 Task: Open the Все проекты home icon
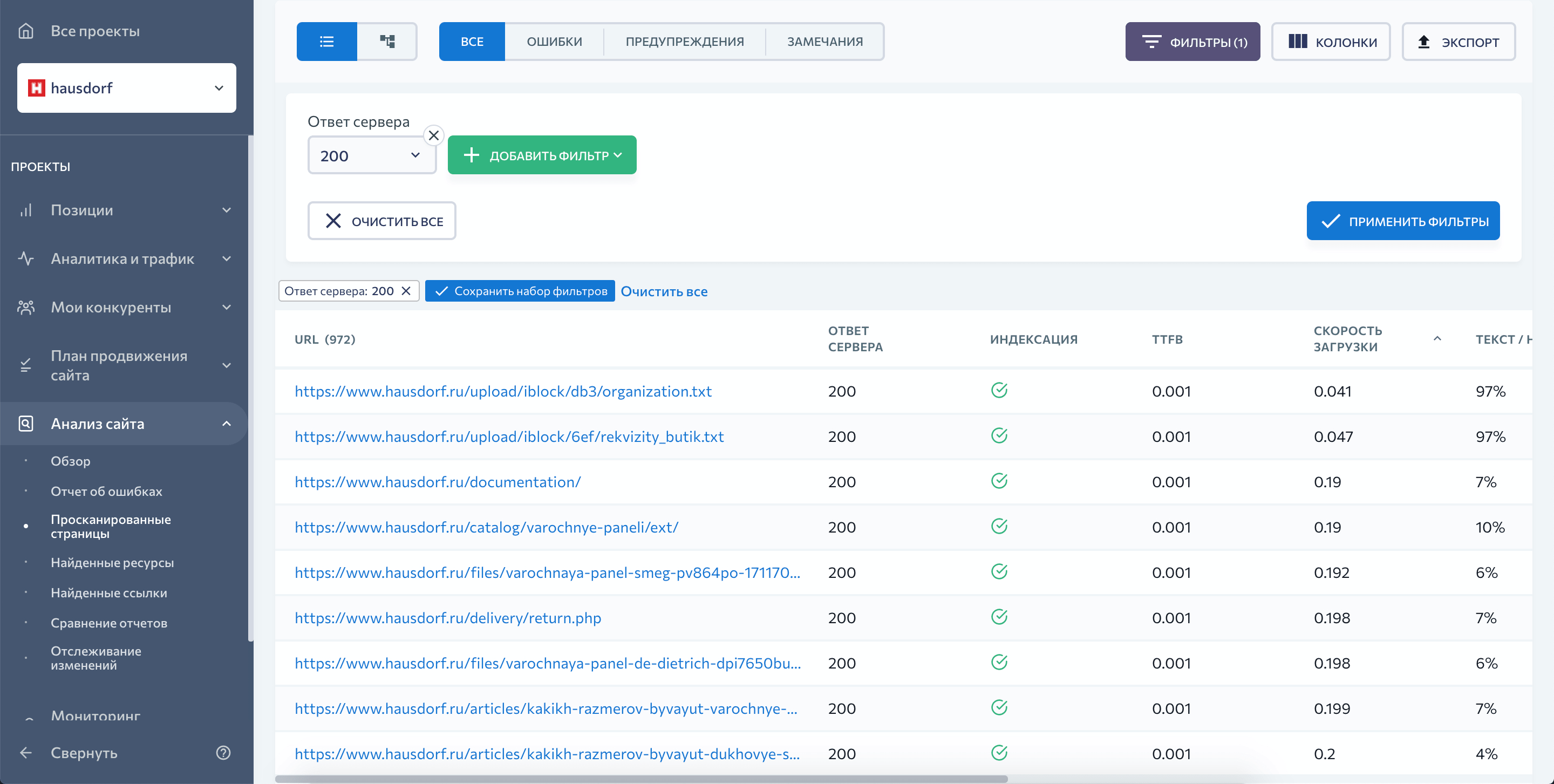(x=26, y=31)
